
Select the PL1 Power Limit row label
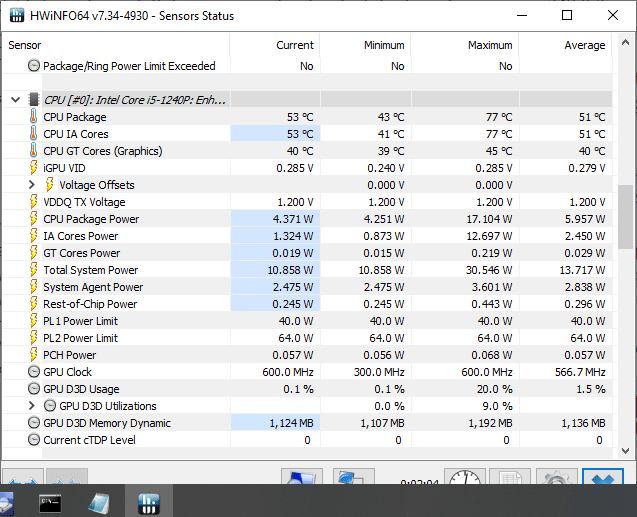pos(80,321)
